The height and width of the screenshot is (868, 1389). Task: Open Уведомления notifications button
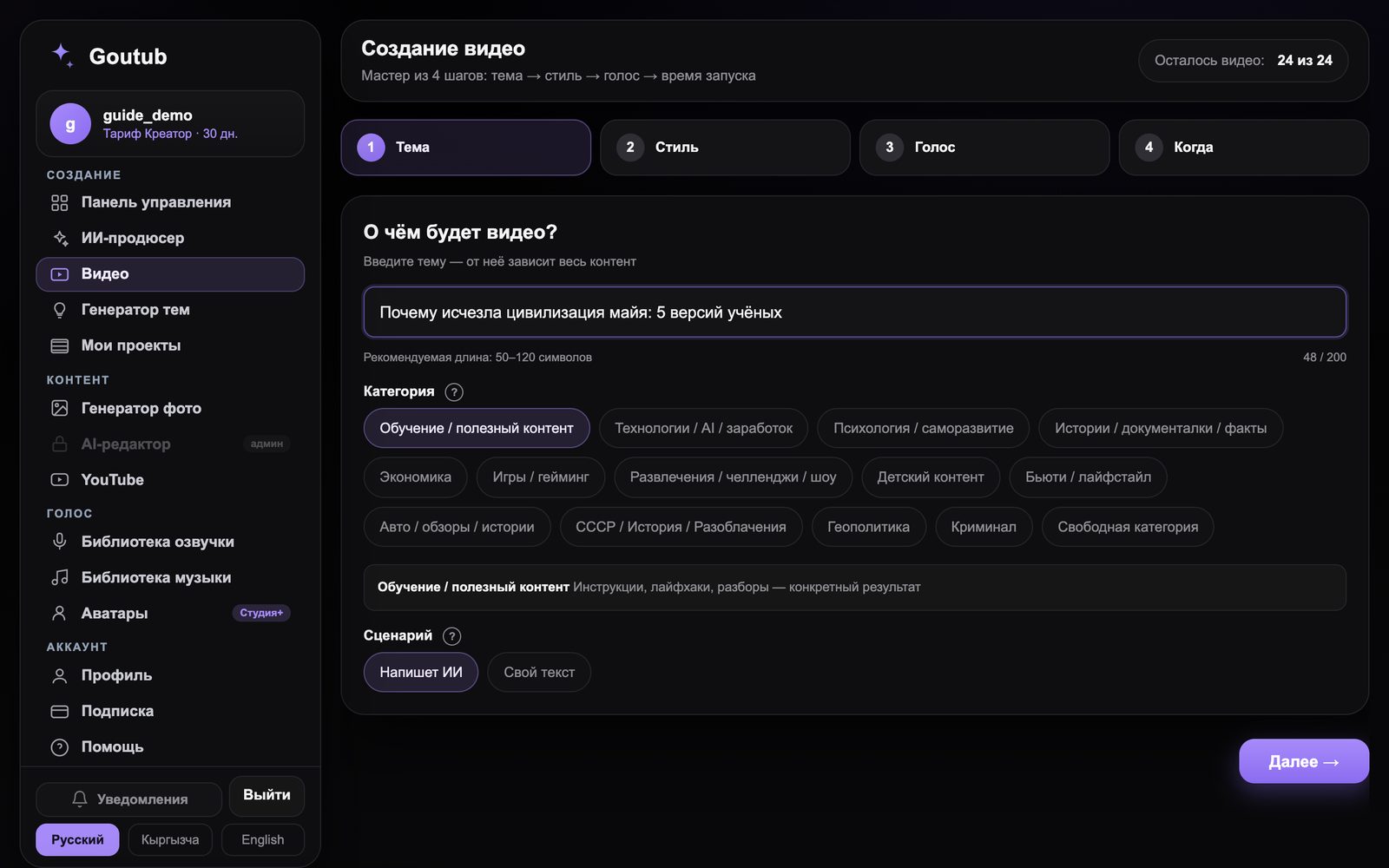pos(129,799)
